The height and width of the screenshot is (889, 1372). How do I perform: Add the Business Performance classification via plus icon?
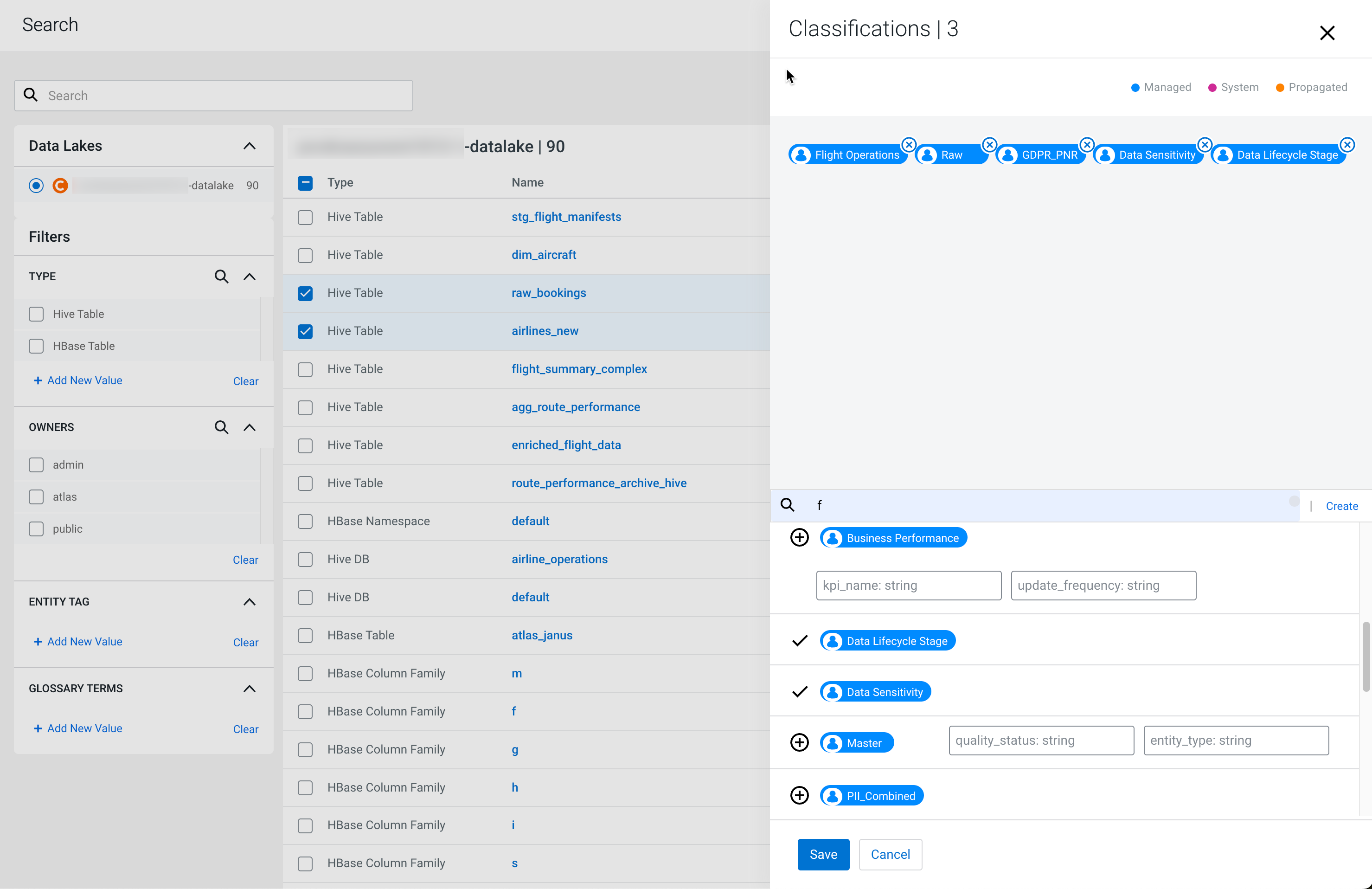coord(799,537)
